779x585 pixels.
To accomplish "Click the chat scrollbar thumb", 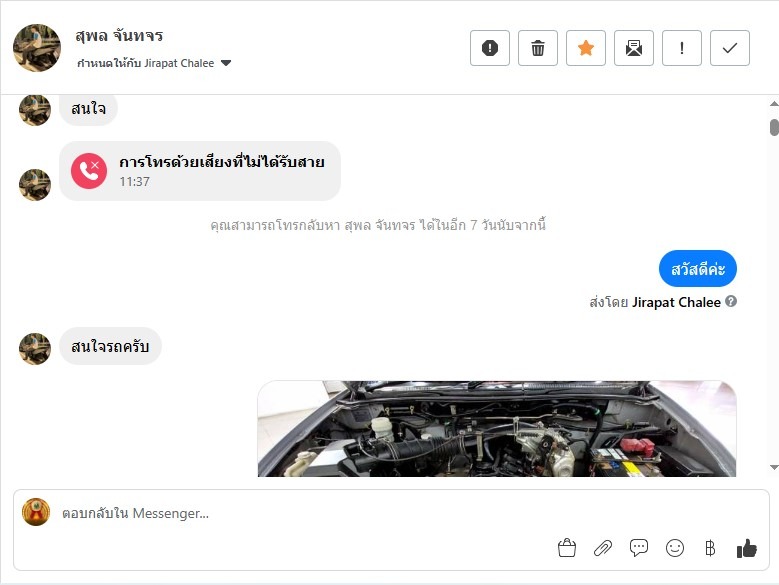I will tap(774, 127).
